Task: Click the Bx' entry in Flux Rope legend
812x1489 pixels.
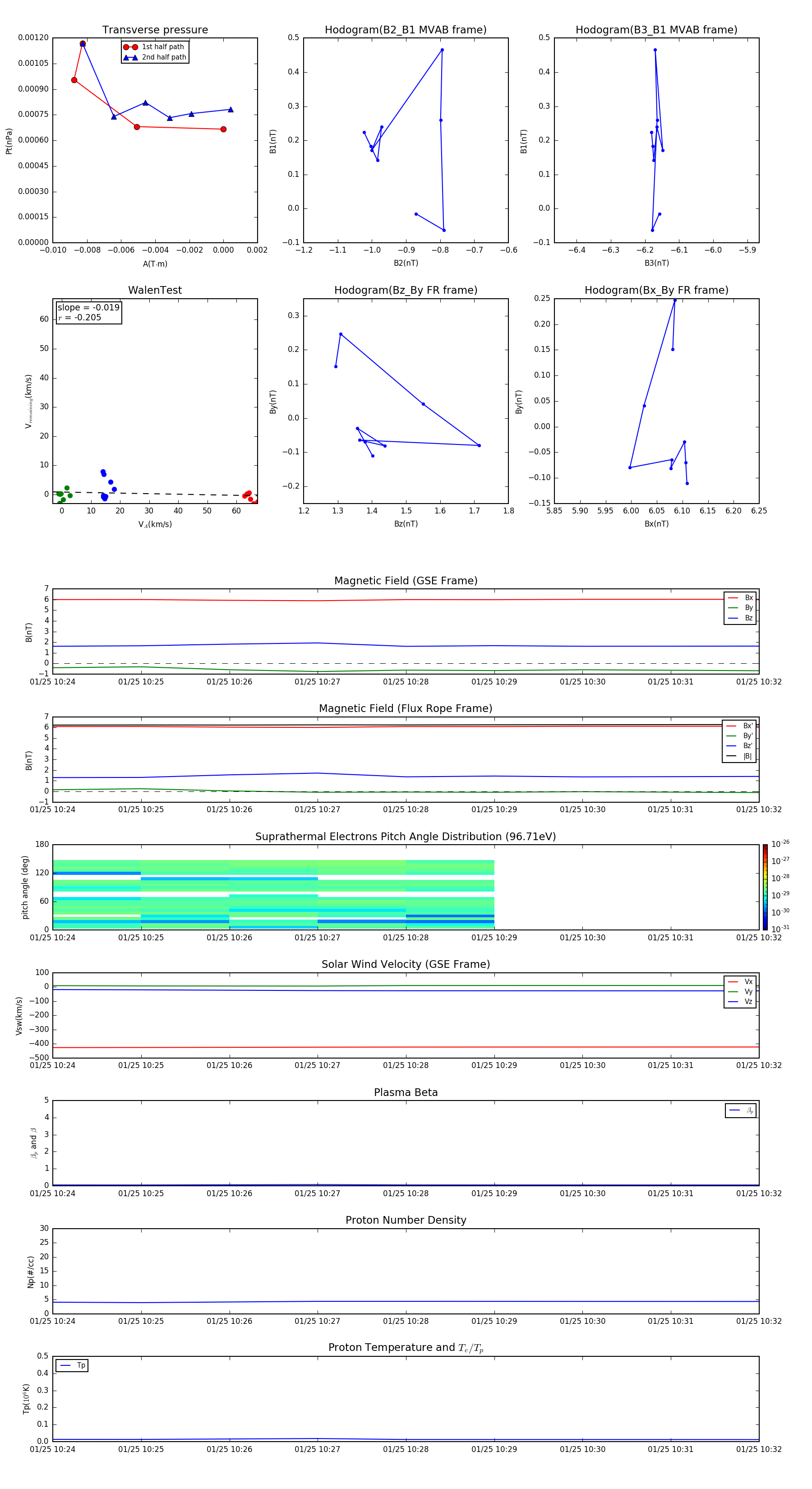Action: pyautogui.click(x=739, y=726)
